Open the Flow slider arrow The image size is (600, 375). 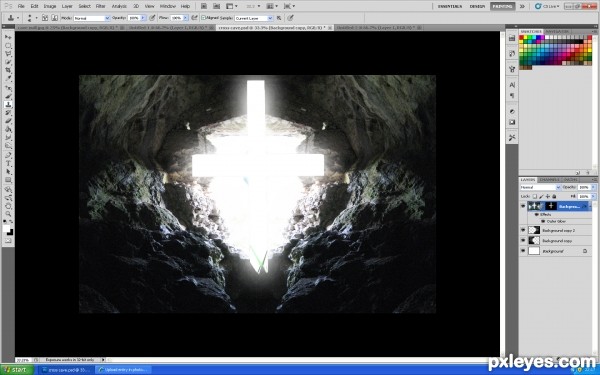click(x=185, y=18)
